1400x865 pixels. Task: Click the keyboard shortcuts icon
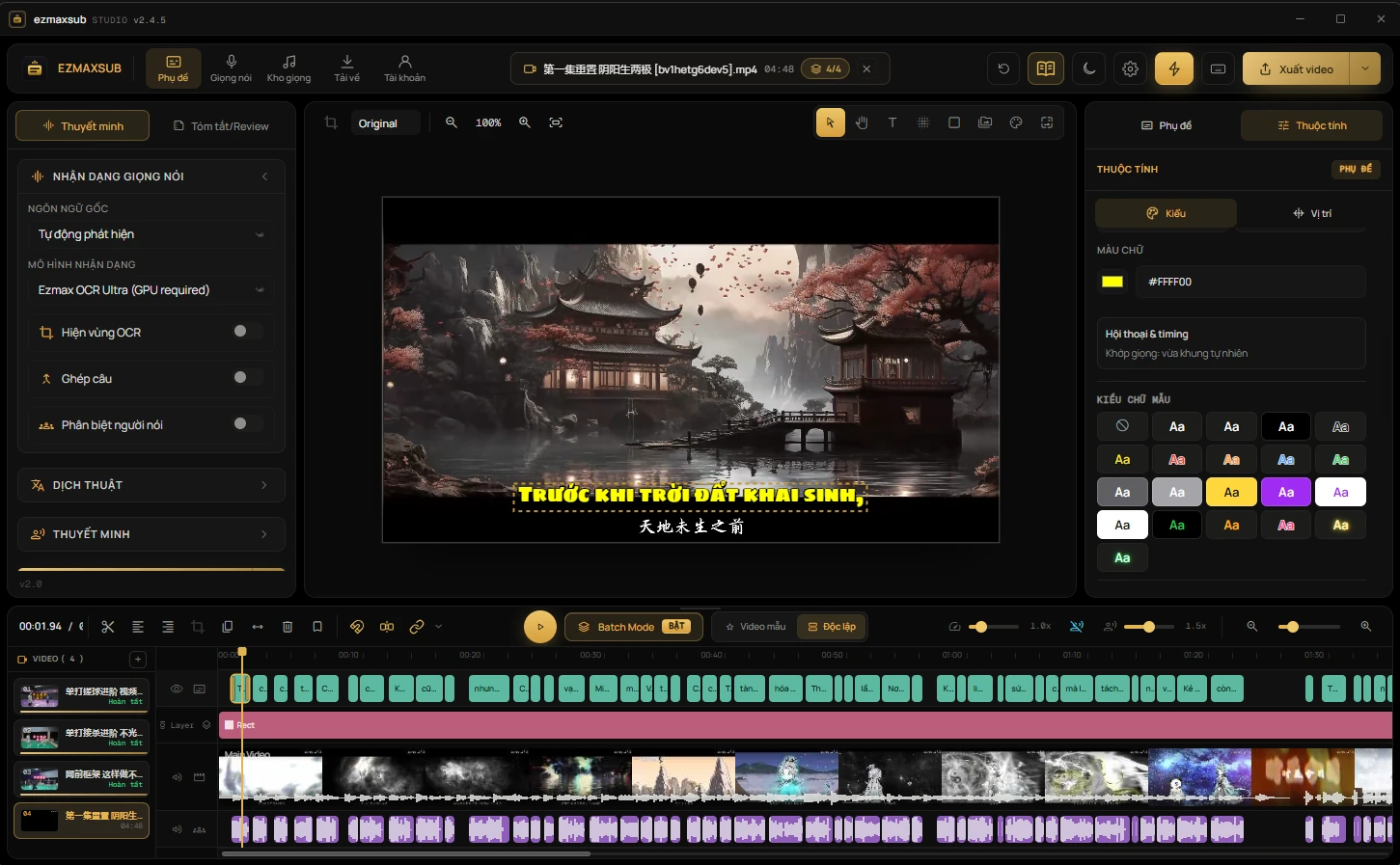pyautogui.click(x=1219, y=68)
